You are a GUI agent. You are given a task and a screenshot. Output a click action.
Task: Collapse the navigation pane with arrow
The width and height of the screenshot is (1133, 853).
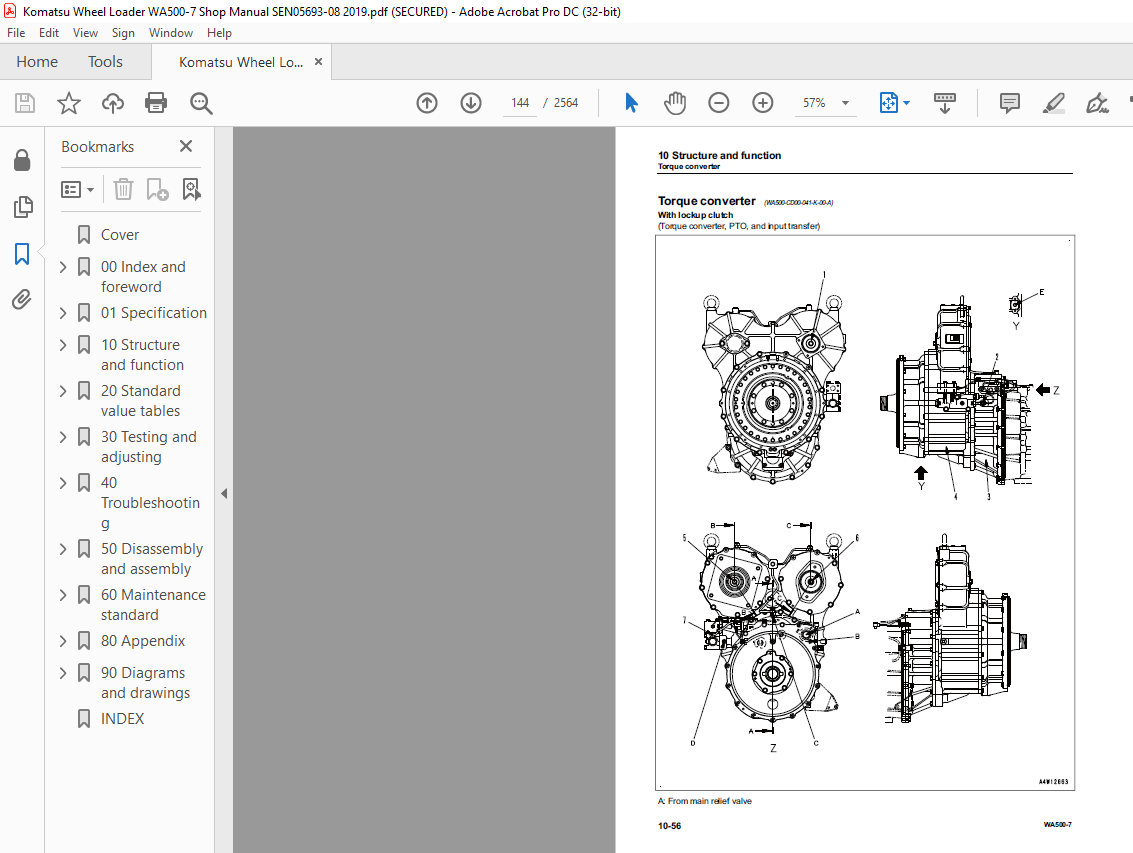coord(224,493)
